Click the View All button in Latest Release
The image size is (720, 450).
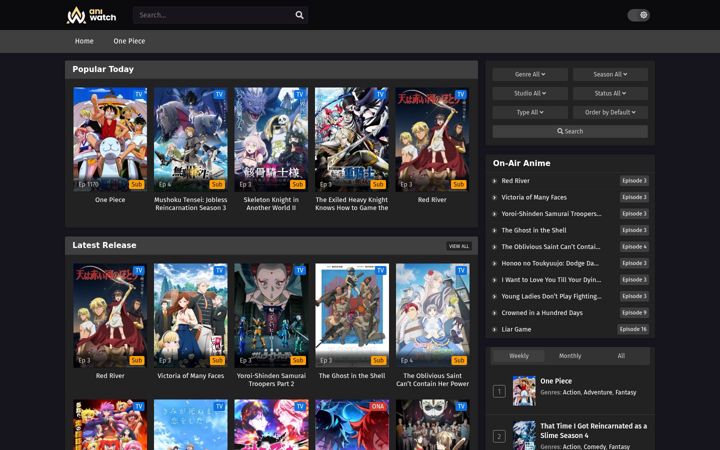[x=459, y=246]
